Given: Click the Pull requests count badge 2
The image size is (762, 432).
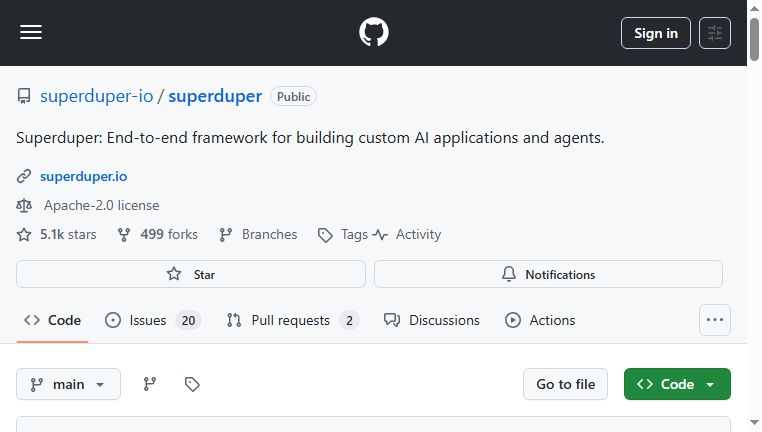Looking at the screenshot, I should click(349, 320).
